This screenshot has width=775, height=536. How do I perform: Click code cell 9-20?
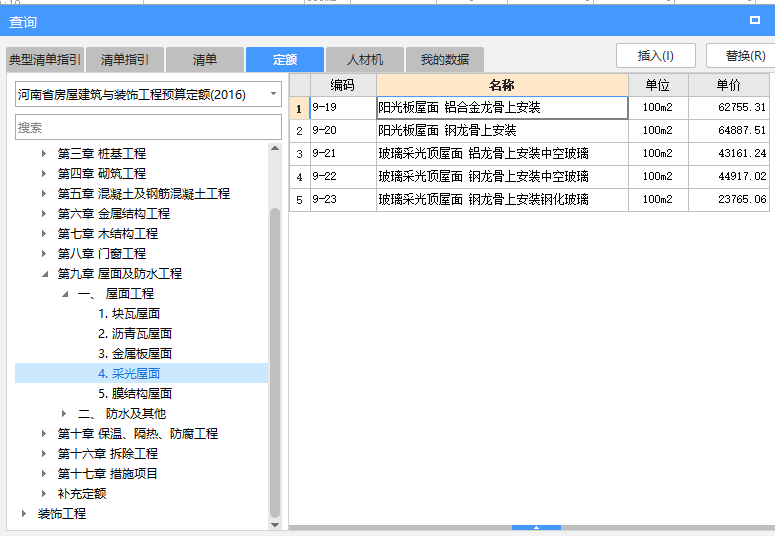coord(343,131)
